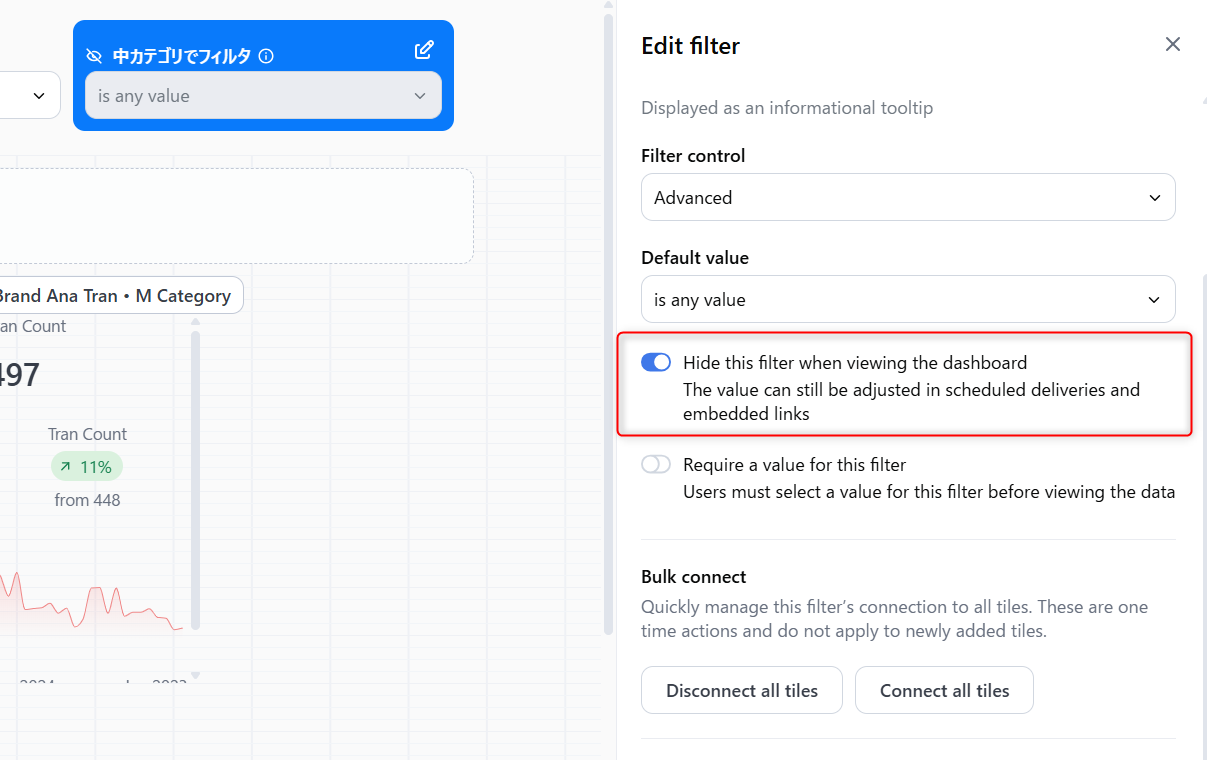Click the info icon beside the filter title
Image resolution: width=1207 pixels, height=760 pixels.
click(x=266, y=56)
